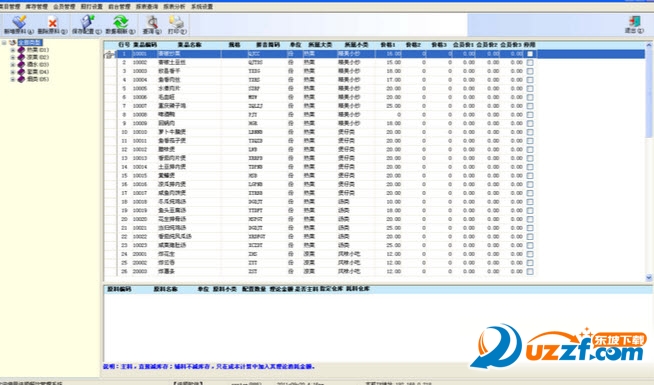Viewport: 654px width, 385px height.
Task: Collapse the root 全部类别 tree node
Action: (4, 43)
